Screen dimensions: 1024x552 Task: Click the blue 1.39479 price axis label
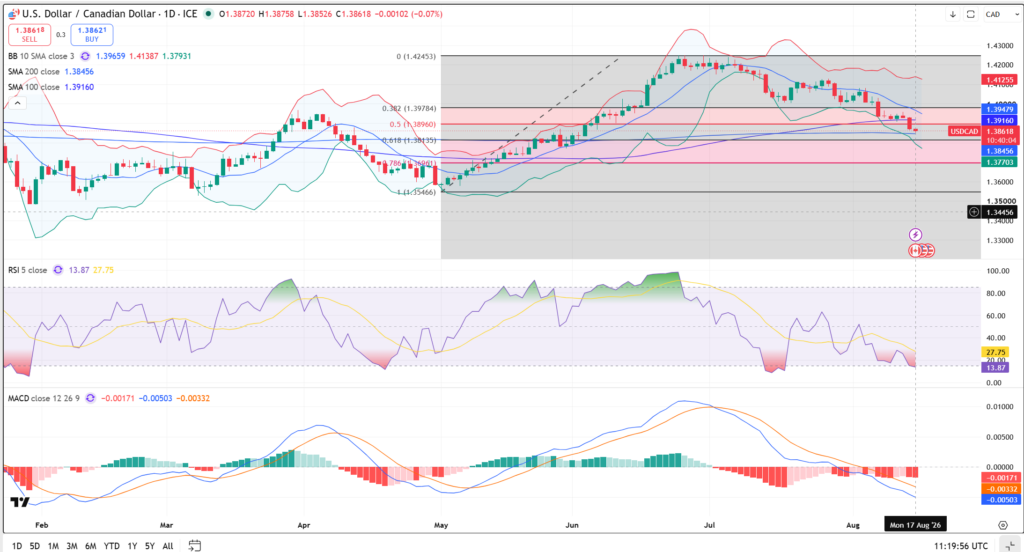[x=999, y=110]
